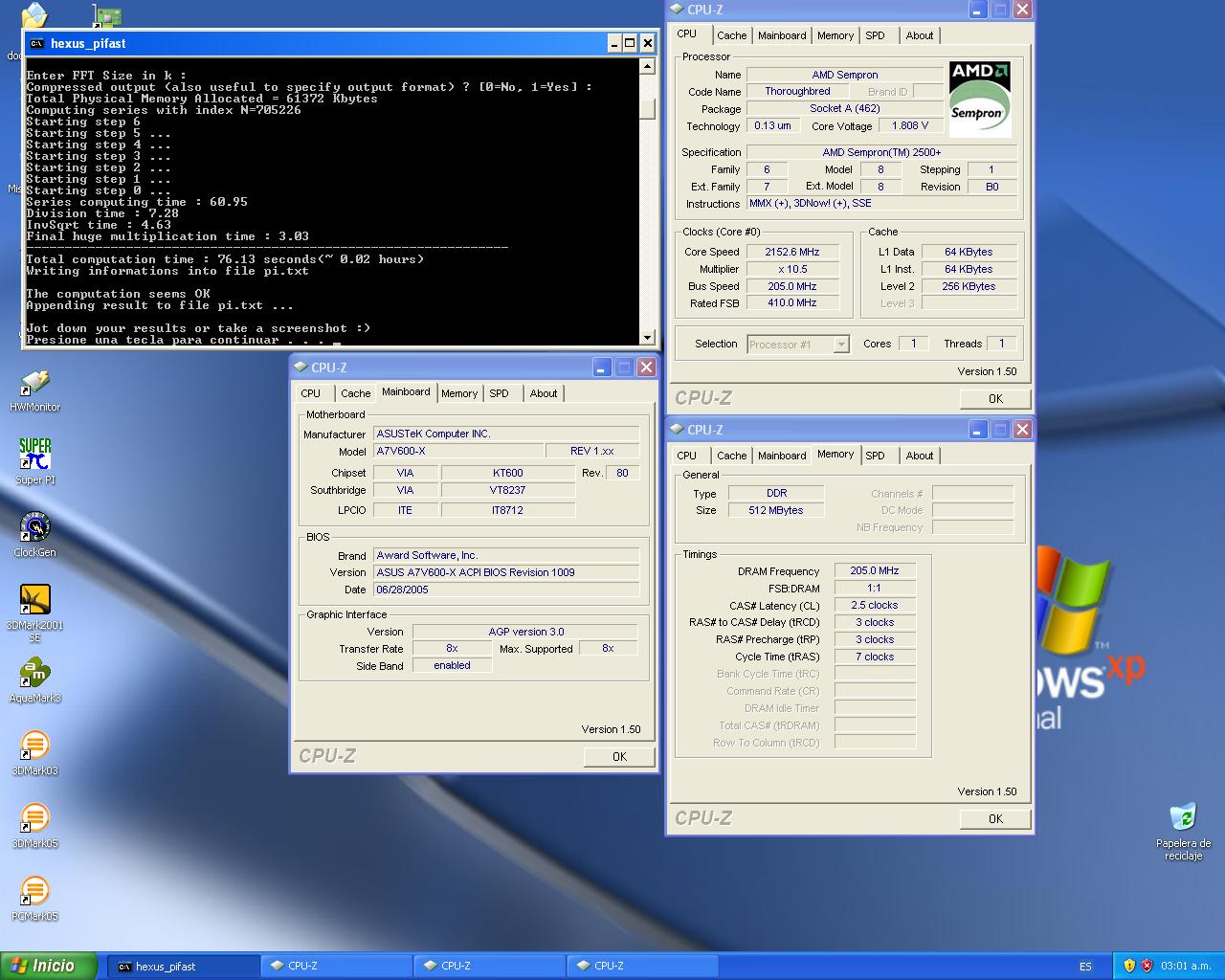This screenshot has height=980, width=1225.
Task: Click the DRAM Frequency 205.0 MHz field
Action: [875, 570]
